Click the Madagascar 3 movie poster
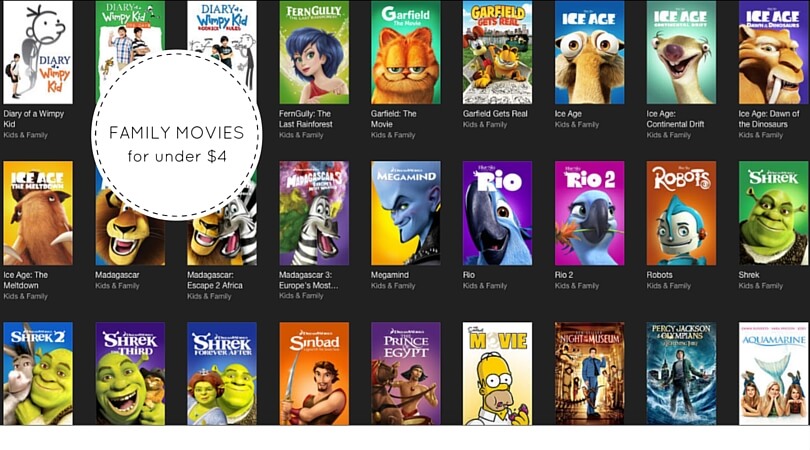This screenshot has height=450, width=810. [314, 213]
